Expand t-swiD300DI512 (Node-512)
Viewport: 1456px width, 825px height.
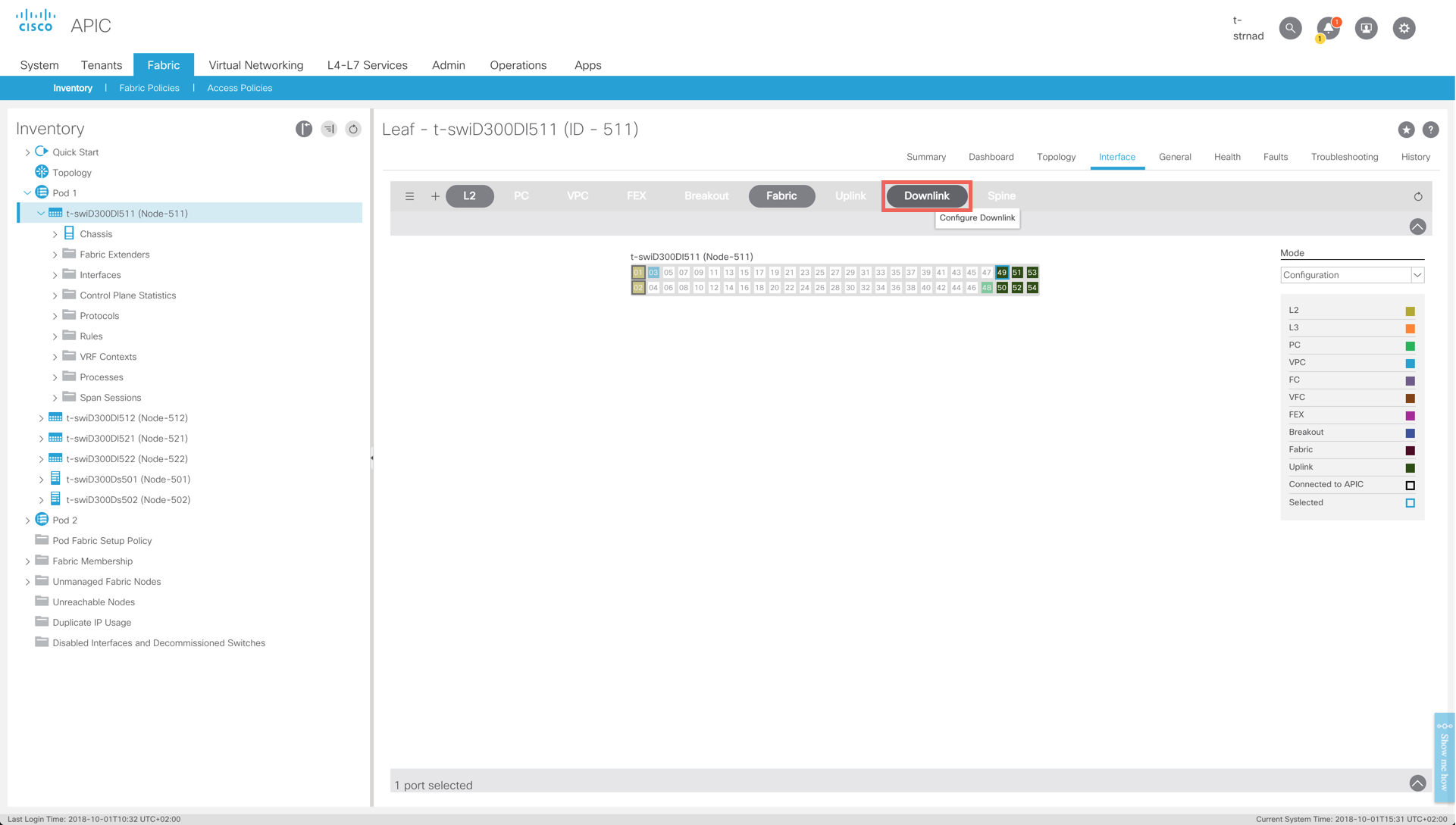pos(41,418)
